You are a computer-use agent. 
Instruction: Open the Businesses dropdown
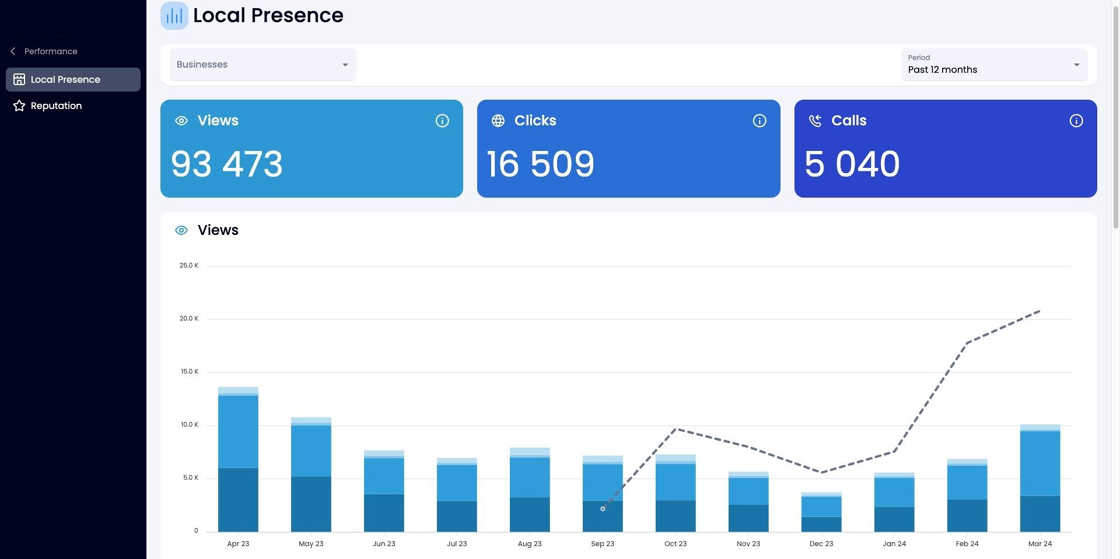(263, 64)
